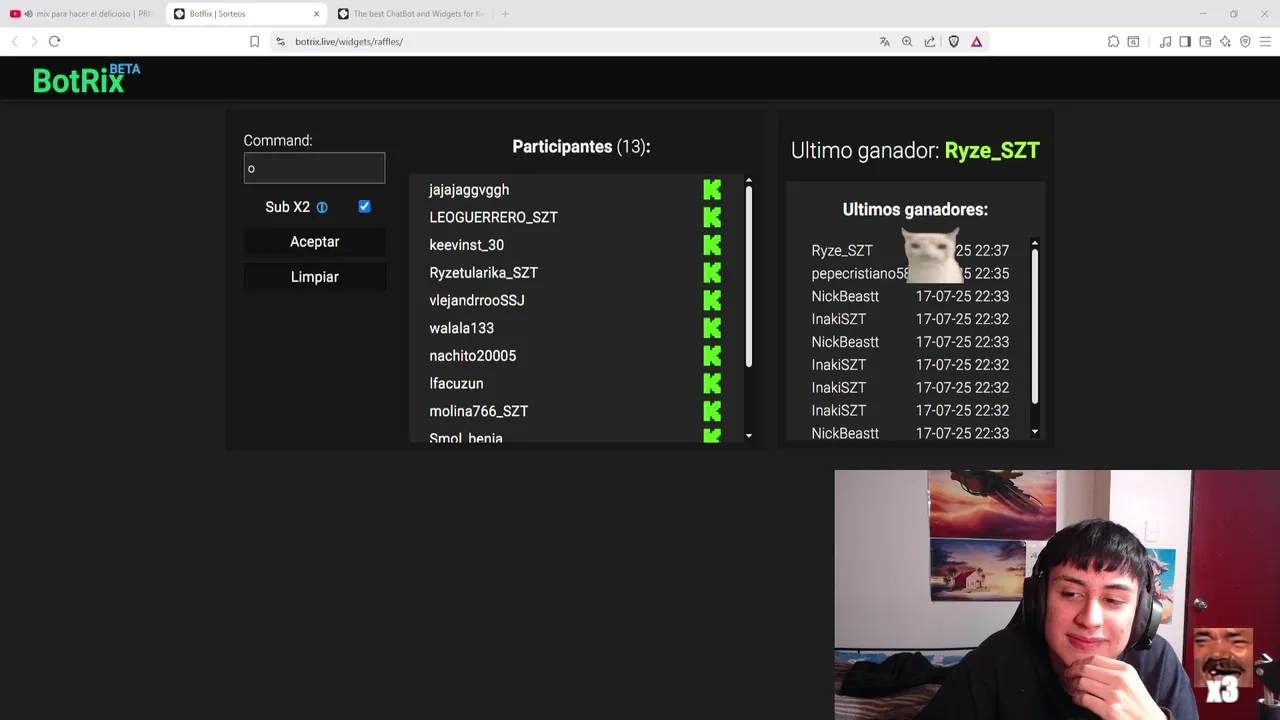1280x720 pixels.
Task: Click Kick icon beside nachito20005
Action: tap(712, 356)
